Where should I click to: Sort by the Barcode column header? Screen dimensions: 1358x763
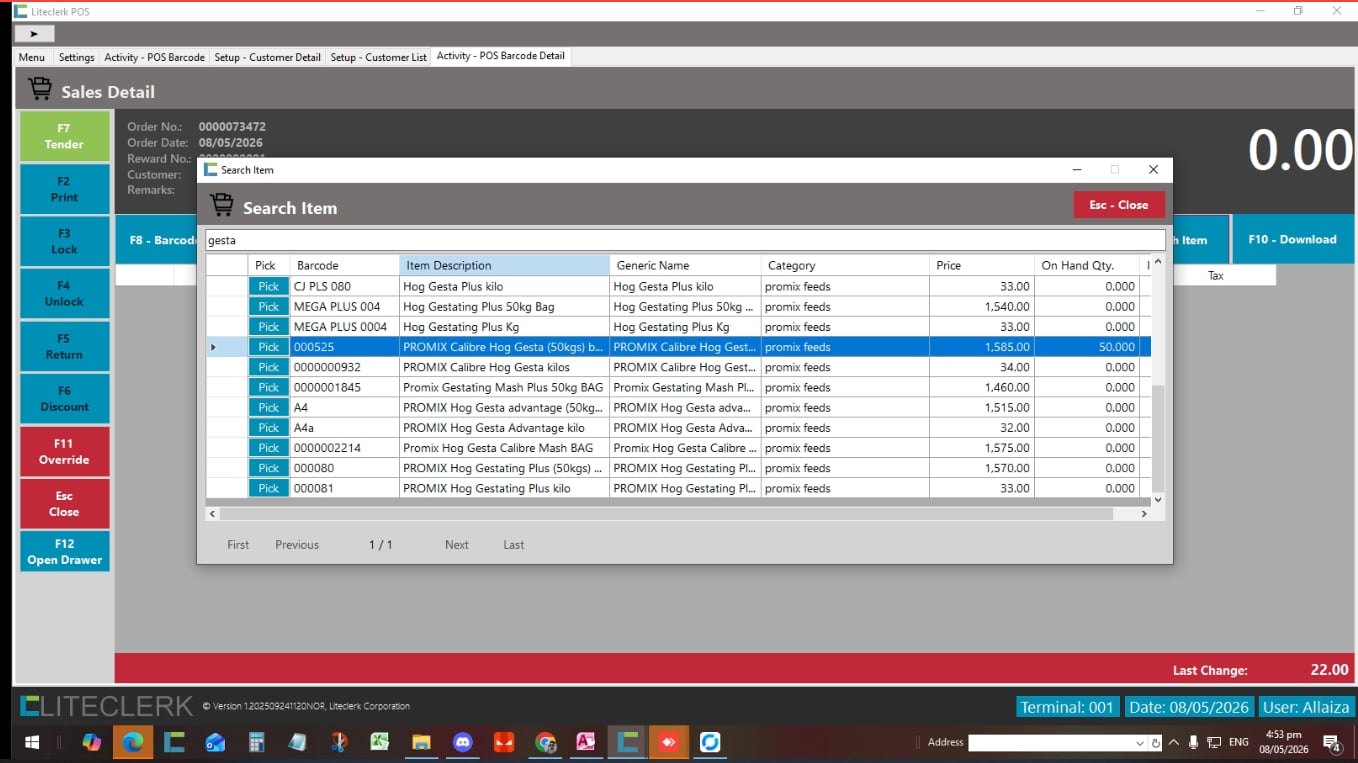point(344,265)
